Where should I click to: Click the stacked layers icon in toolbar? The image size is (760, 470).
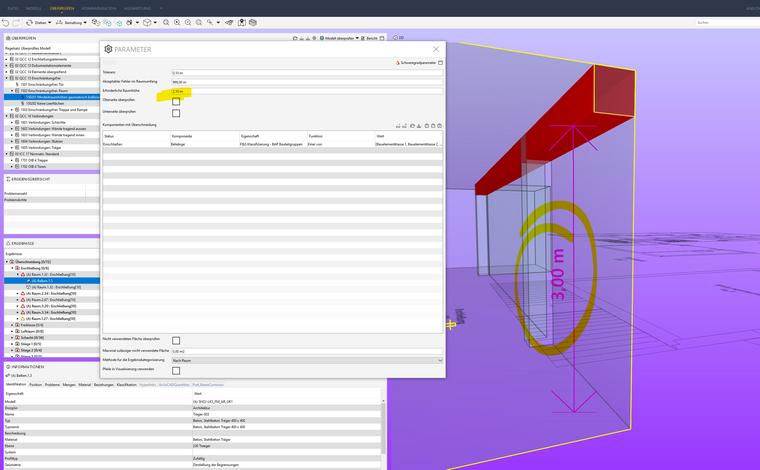click(x=253, y=23)
